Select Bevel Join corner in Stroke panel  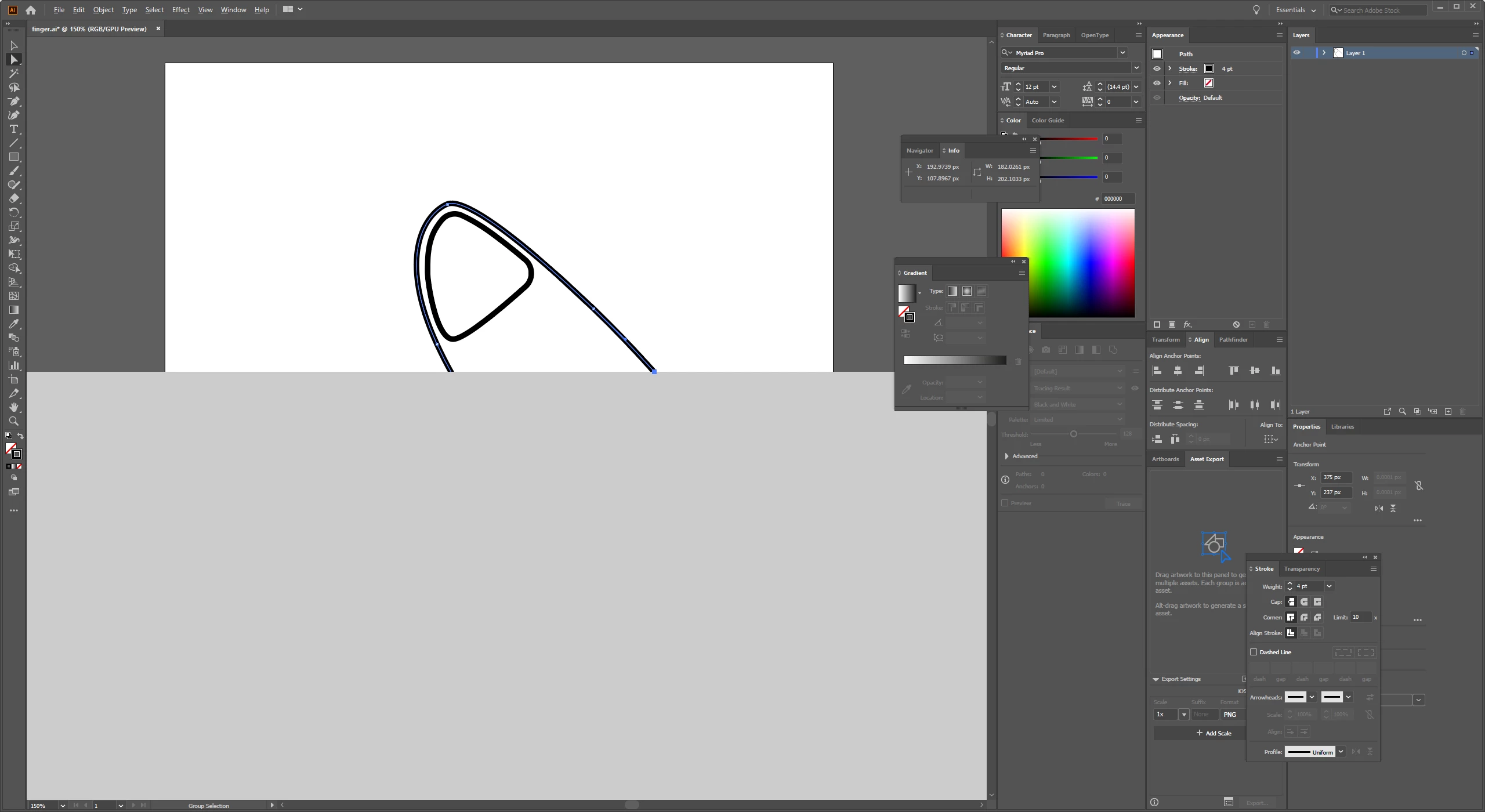click(x=1317, y=618)
